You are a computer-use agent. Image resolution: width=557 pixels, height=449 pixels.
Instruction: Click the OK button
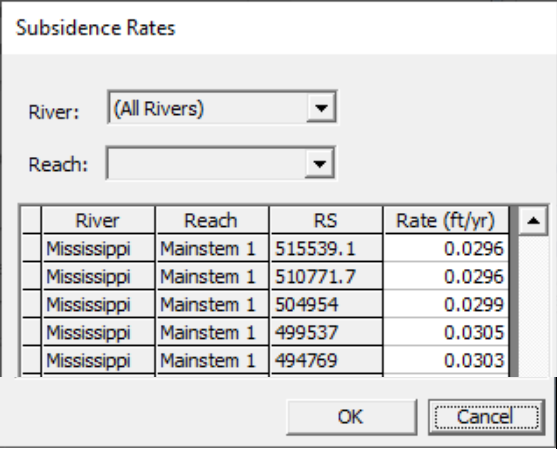(352, 417)
